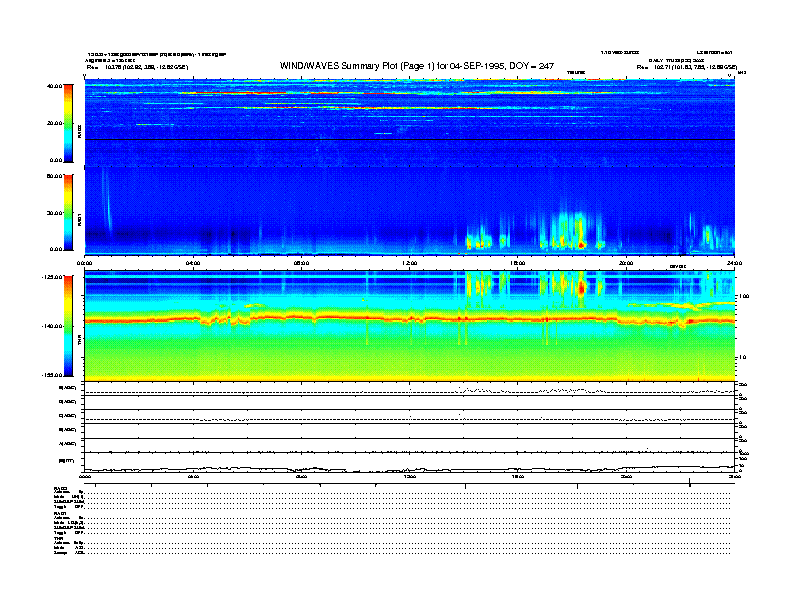Select the -125.00 label on TNR scale
Screen dimensions: 792x612
coord(52,277)
